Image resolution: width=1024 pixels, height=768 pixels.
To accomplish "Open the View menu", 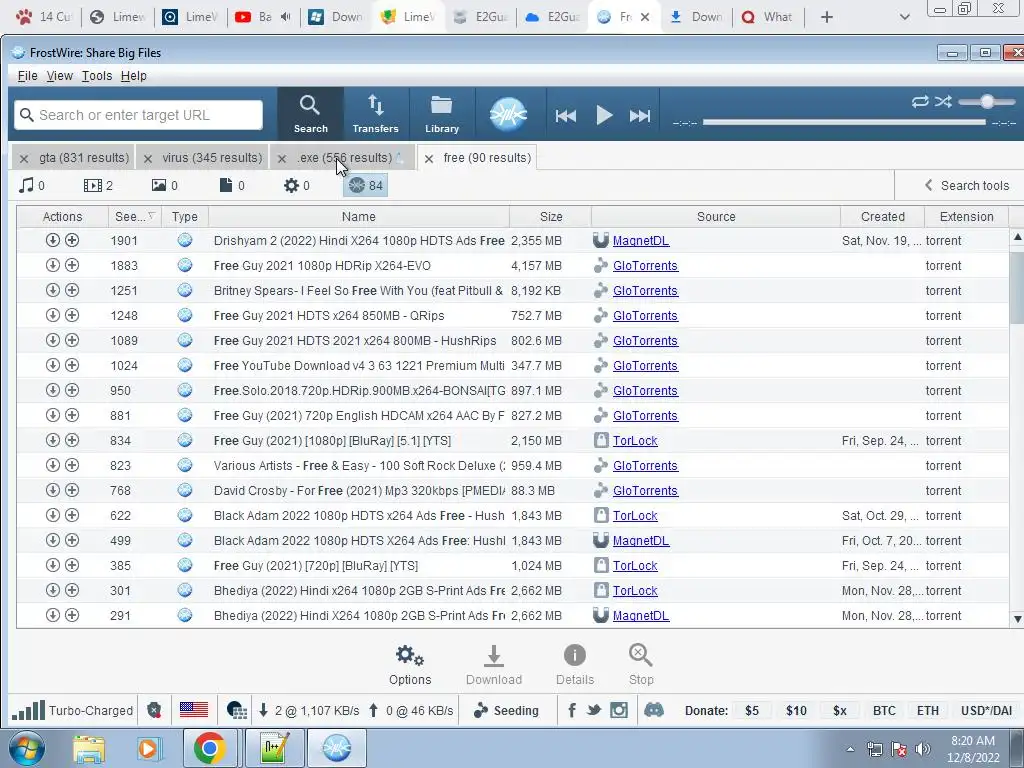I will pyautogui.click(x=59, y=76).
